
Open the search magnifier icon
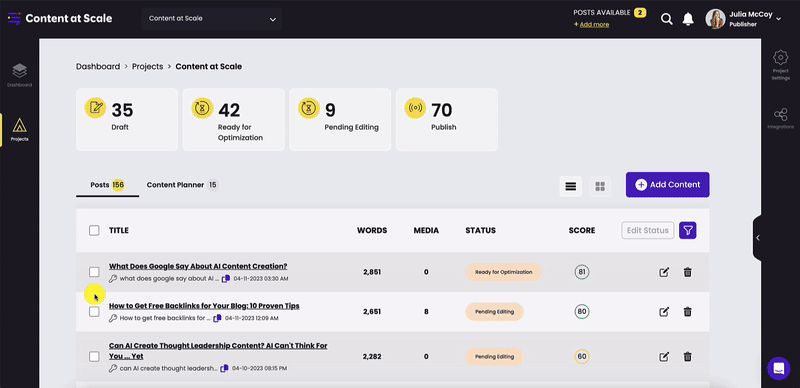point(666,19)
